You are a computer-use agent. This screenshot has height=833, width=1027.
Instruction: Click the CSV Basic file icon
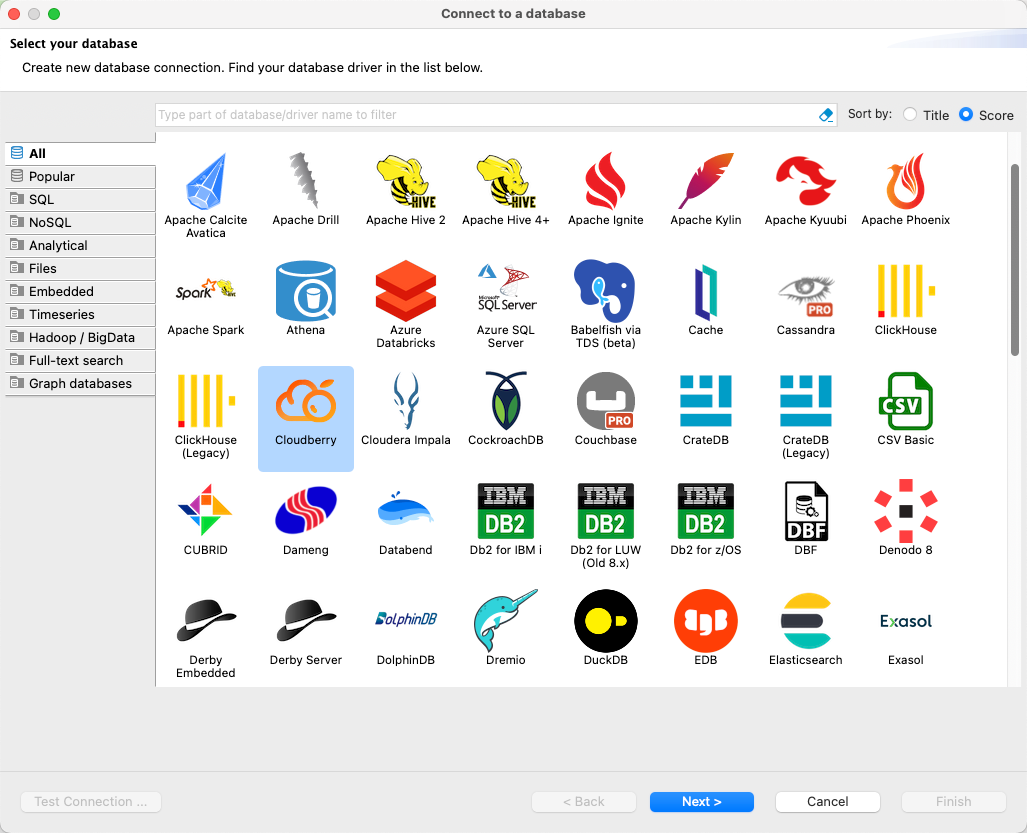[905, 401]
